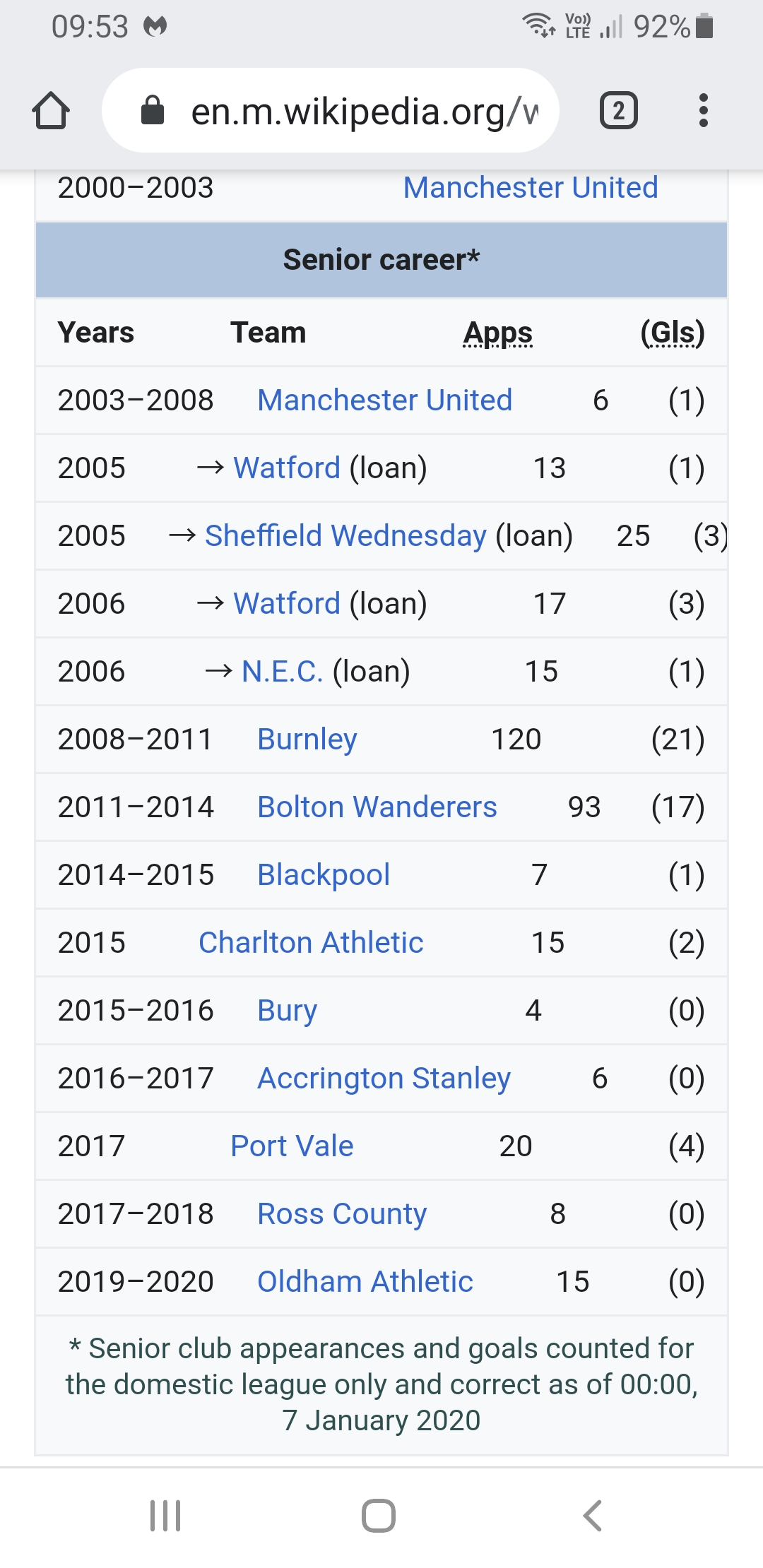Tap the Gls column header abbreviation
The height and width of the screenshot is (1568, 763).
[x=672, y=333]
